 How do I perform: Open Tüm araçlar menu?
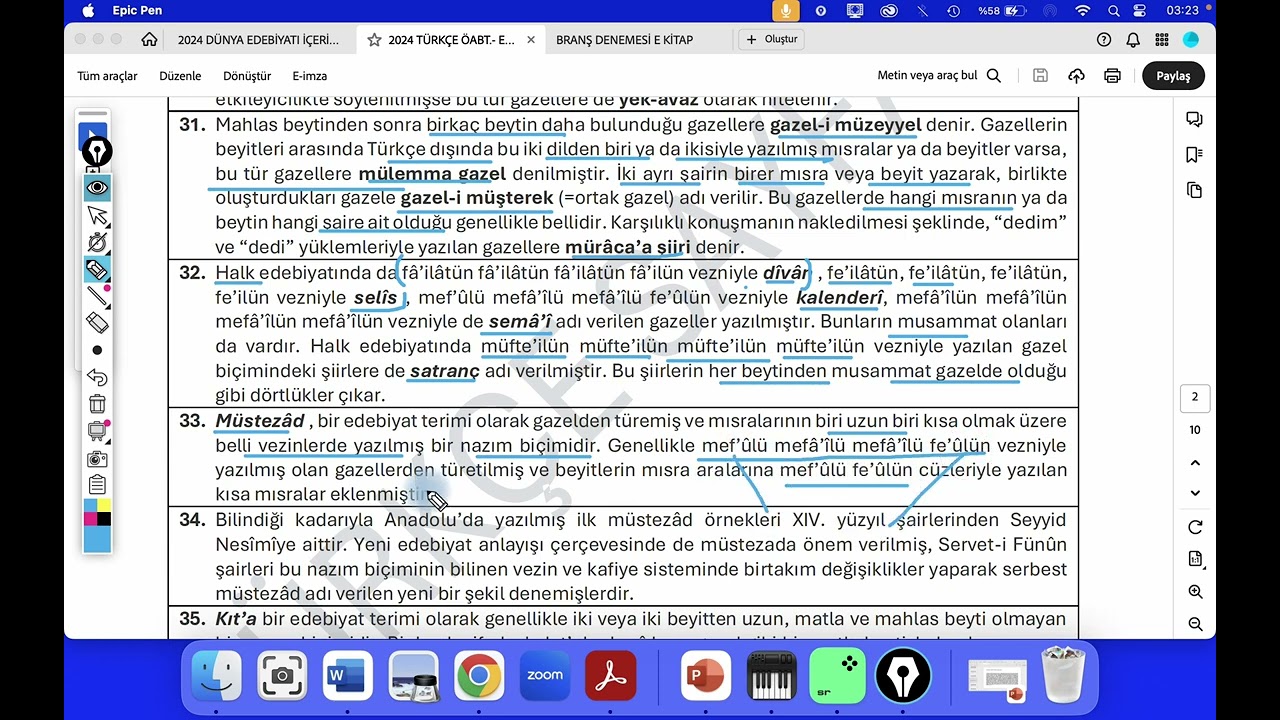(107, 76)
